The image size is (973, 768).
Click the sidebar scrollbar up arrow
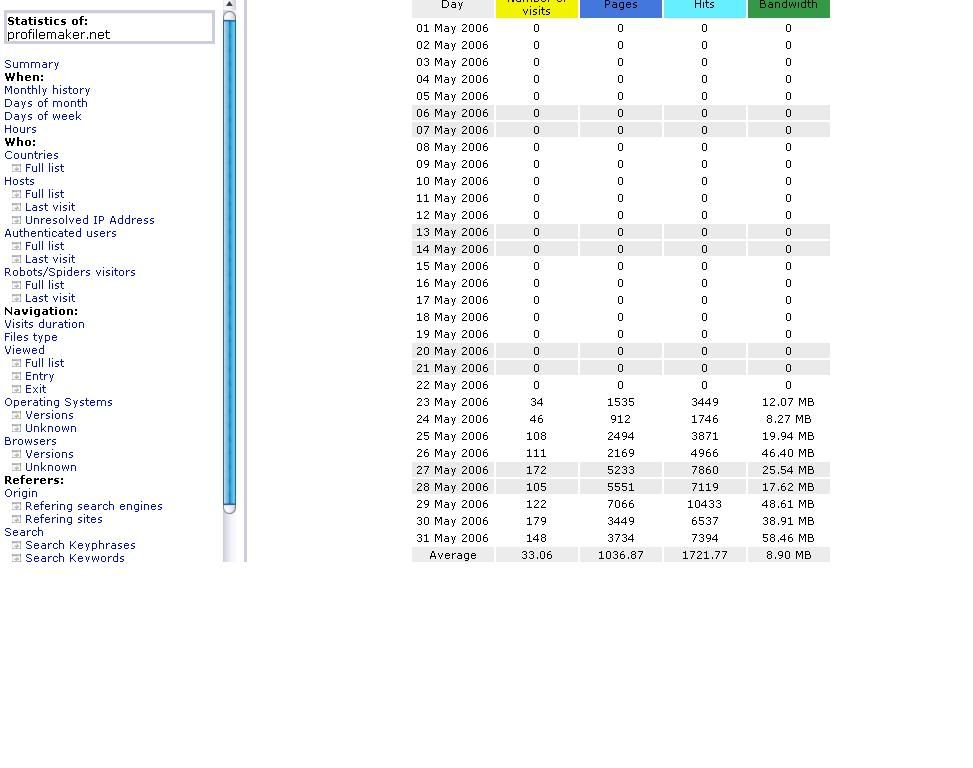[229, 4]
